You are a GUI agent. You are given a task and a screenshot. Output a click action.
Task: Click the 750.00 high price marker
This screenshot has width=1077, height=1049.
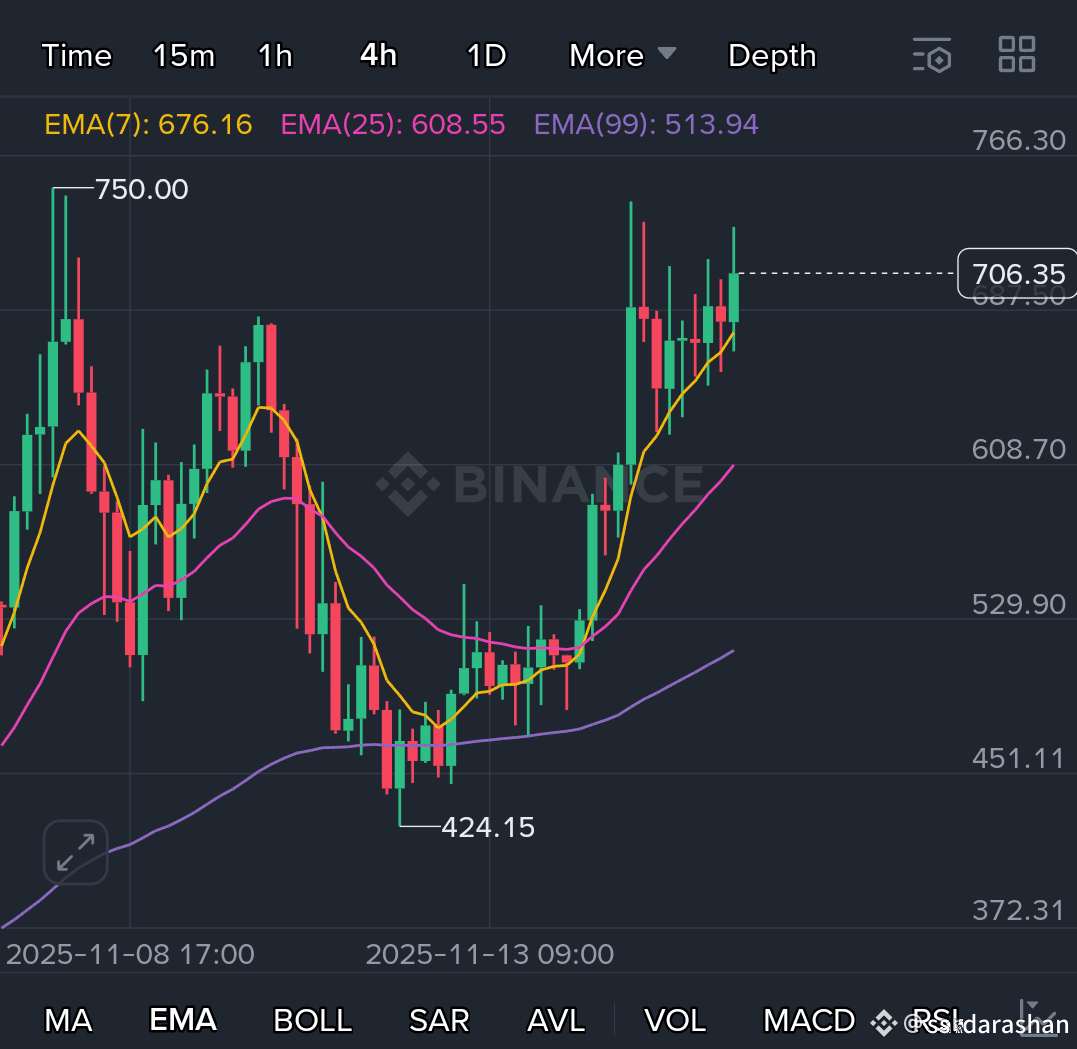(141, 190)
